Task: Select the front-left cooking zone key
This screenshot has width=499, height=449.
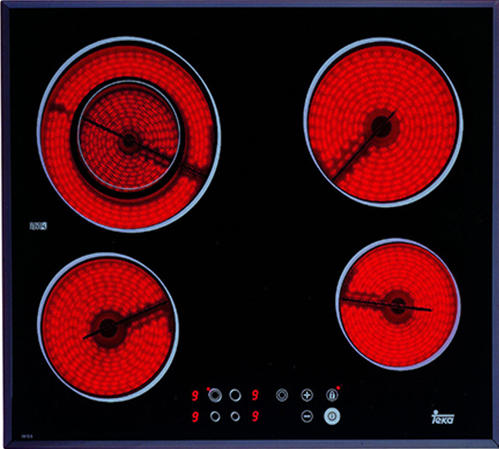Action: coord(215,416)
